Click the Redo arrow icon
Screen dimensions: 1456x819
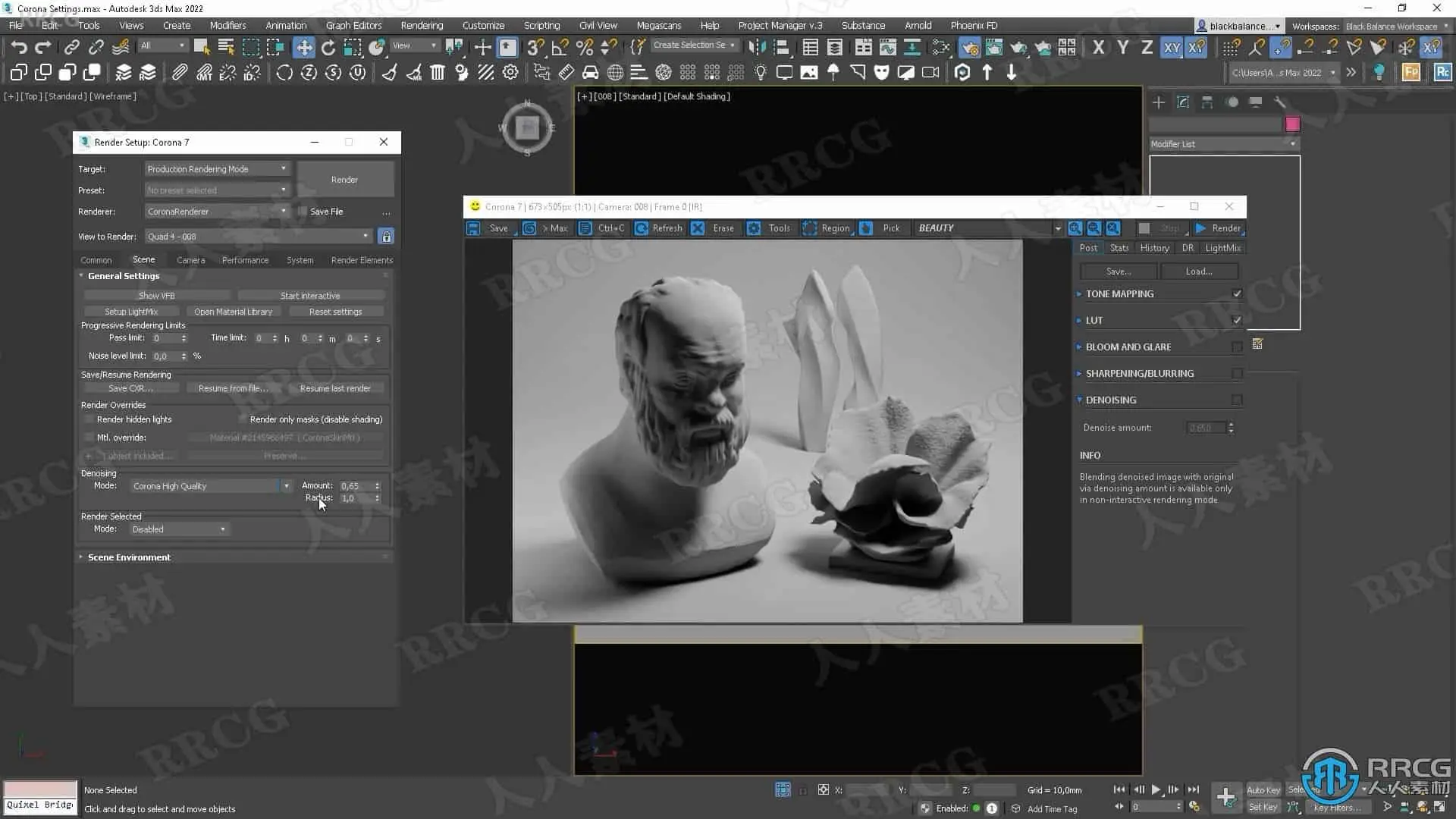tap(43, 48)
